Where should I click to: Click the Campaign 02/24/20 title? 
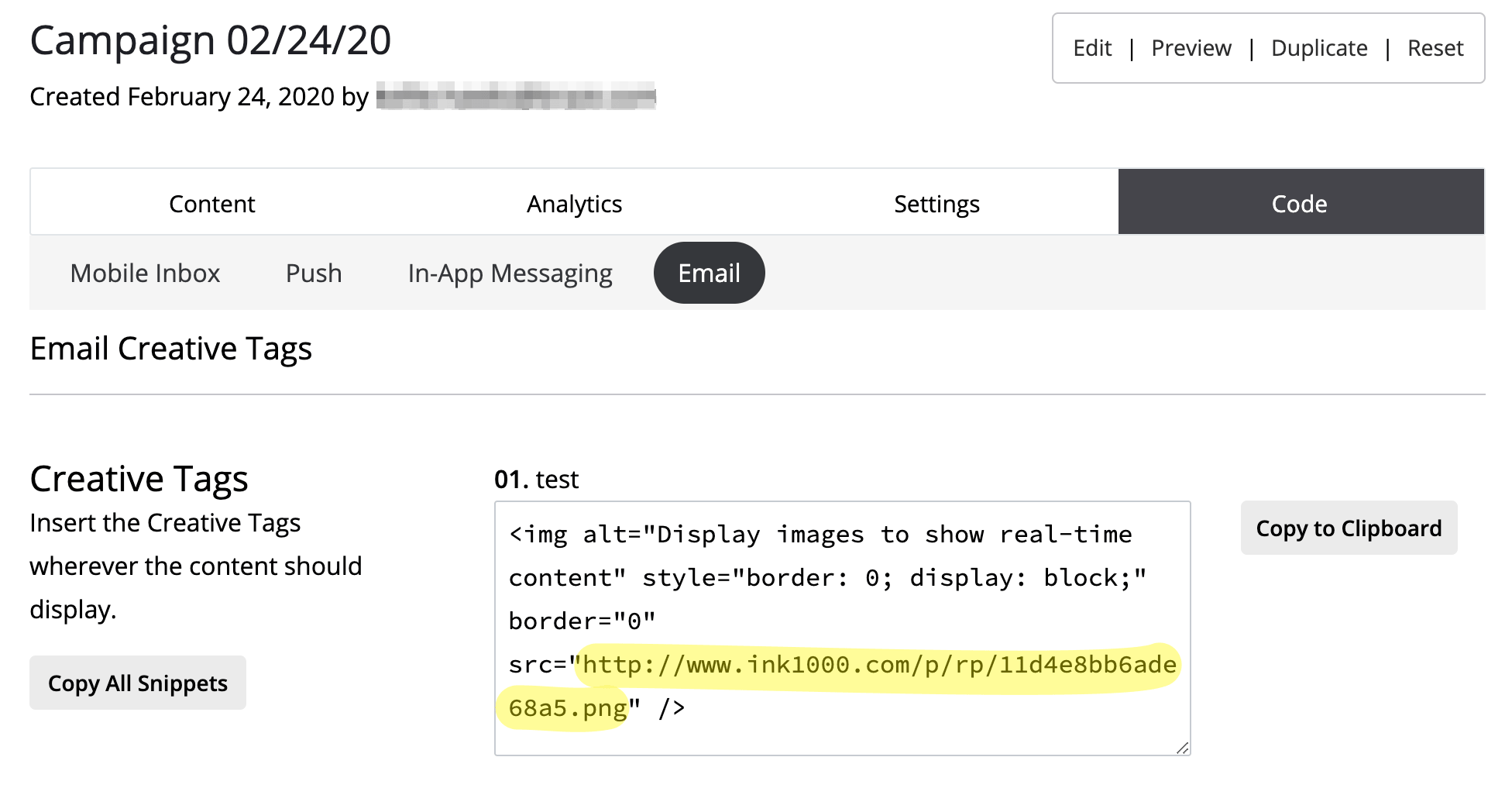(x=211, y=40)
